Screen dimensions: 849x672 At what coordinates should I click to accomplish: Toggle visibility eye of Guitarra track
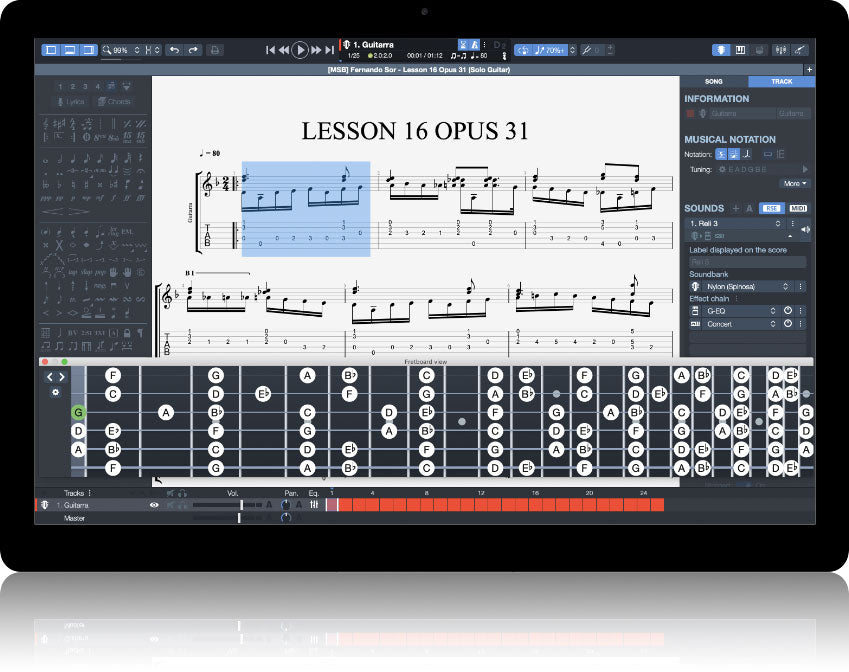154,505
